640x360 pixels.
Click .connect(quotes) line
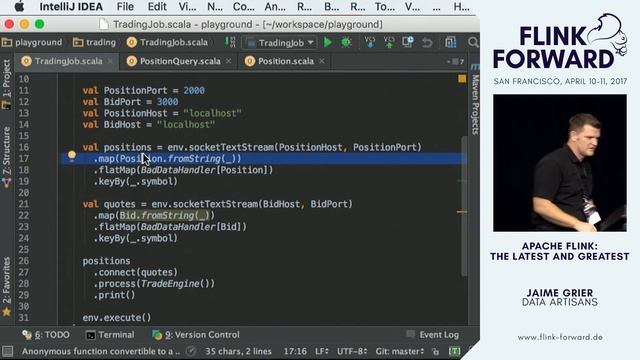tap(136, 272)
